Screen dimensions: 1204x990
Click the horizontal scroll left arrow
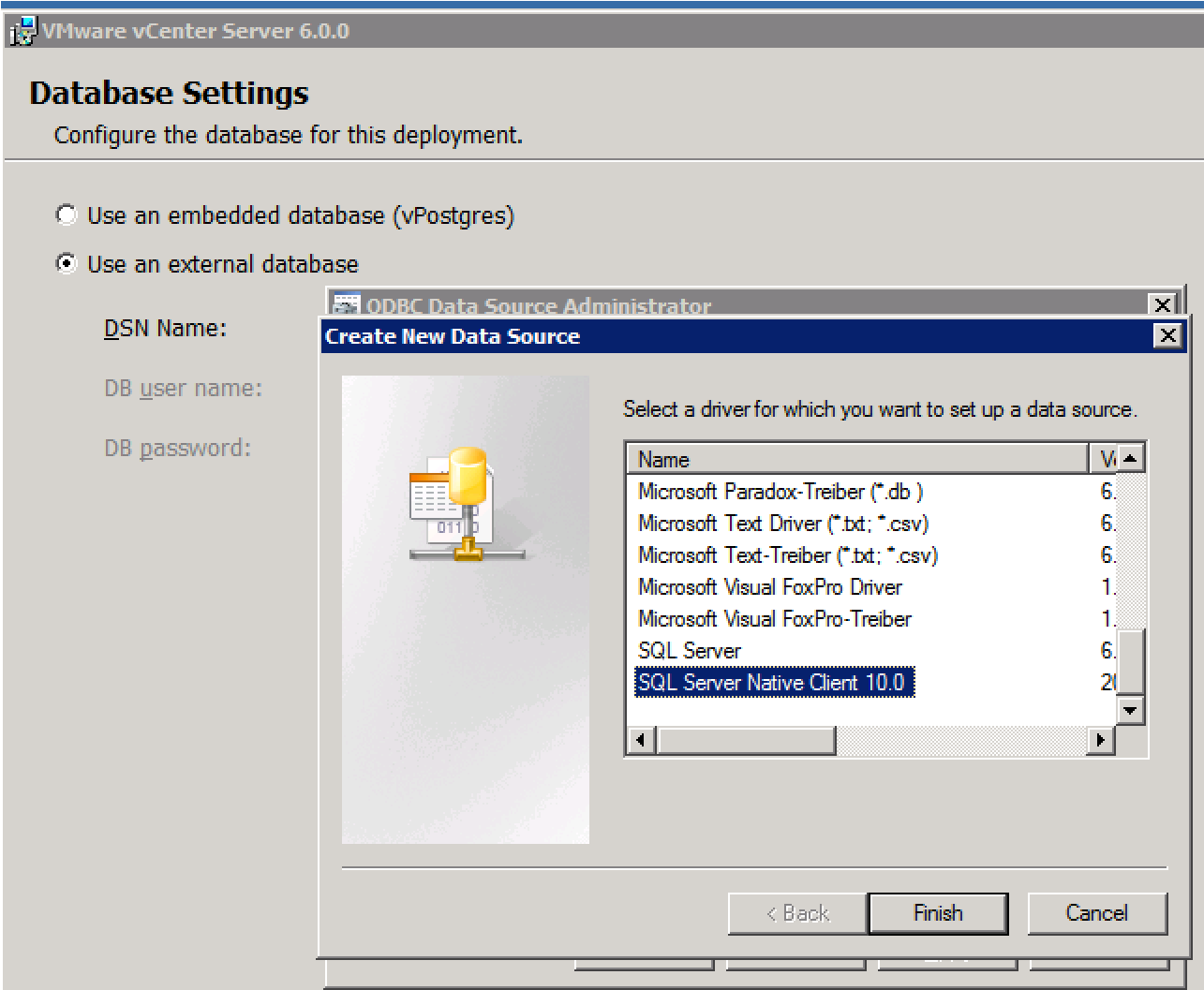click(641, 741)
